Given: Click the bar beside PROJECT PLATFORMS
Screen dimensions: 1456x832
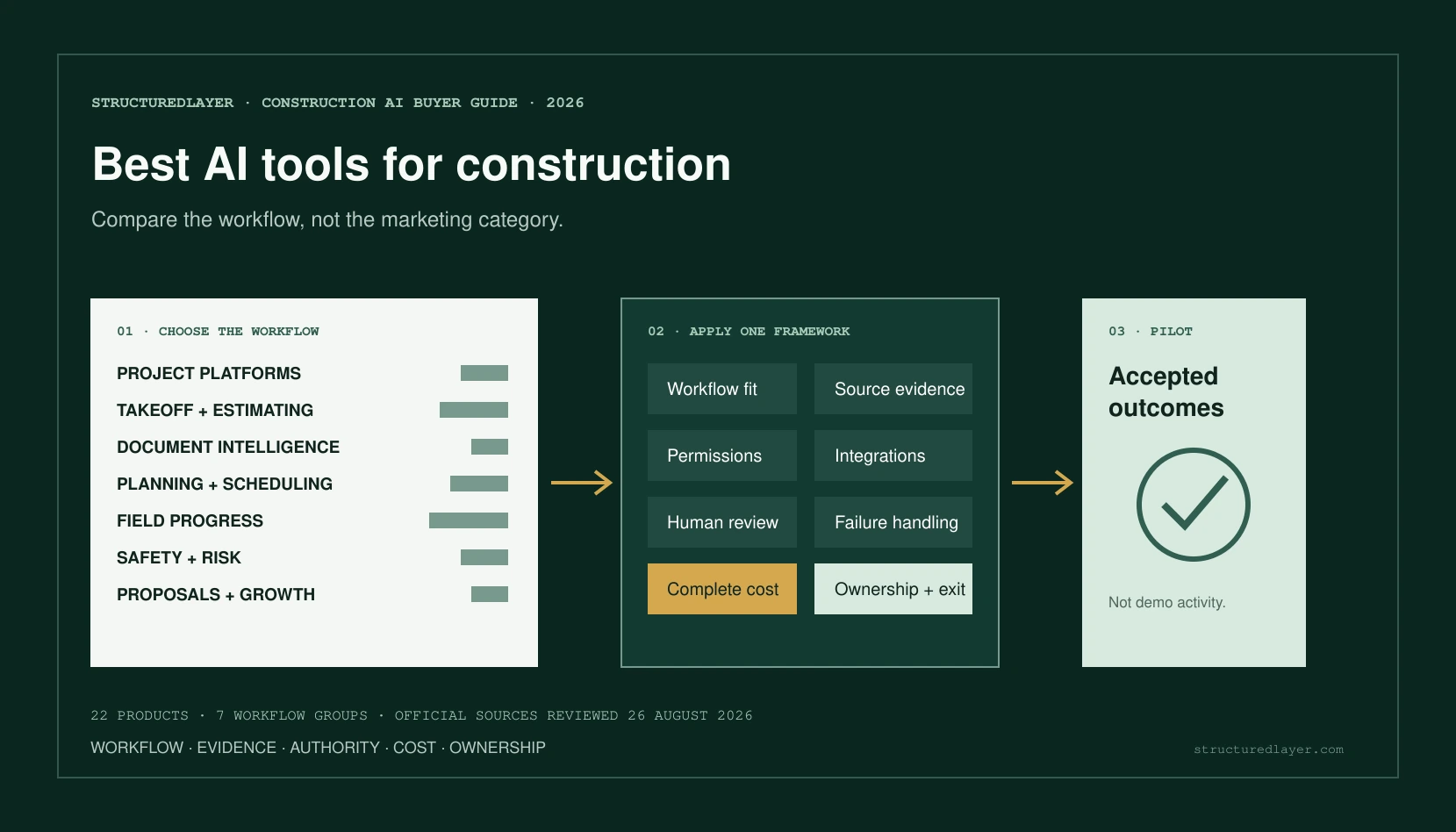Looking at the screenshot, I should (x=484, y=373).
